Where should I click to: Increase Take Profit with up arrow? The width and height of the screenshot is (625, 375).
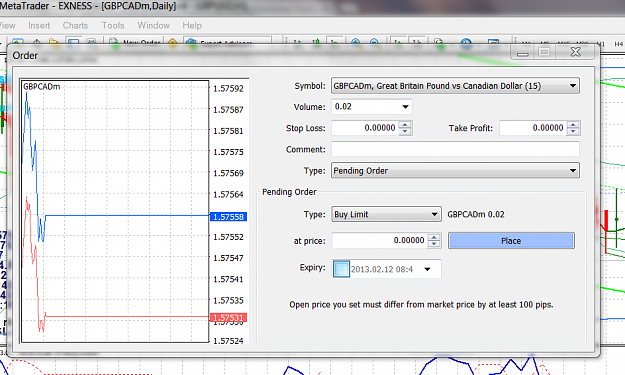(x=573, y=125)
